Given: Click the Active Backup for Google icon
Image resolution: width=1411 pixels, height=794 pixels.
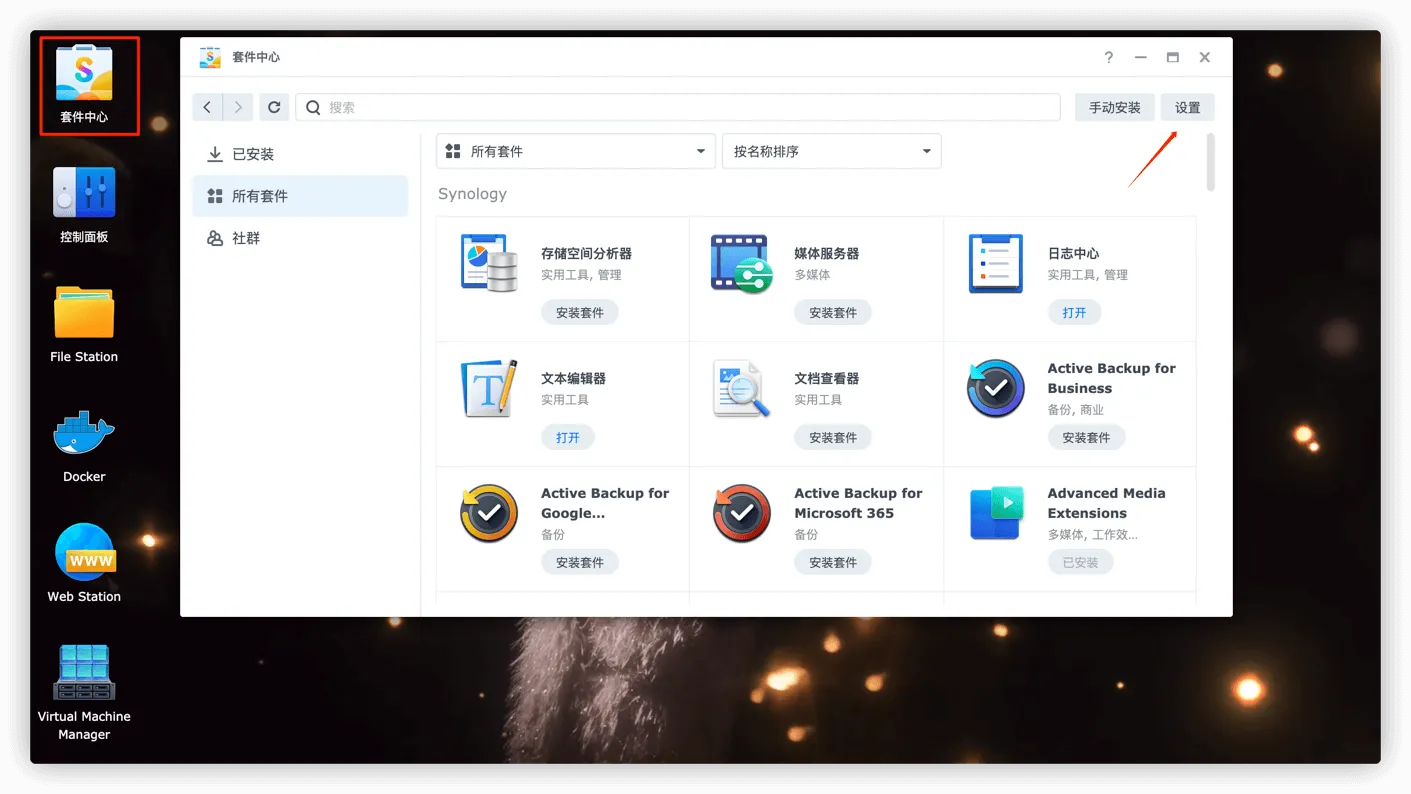Looking at the screenshot, I should (x=489, y=513).
